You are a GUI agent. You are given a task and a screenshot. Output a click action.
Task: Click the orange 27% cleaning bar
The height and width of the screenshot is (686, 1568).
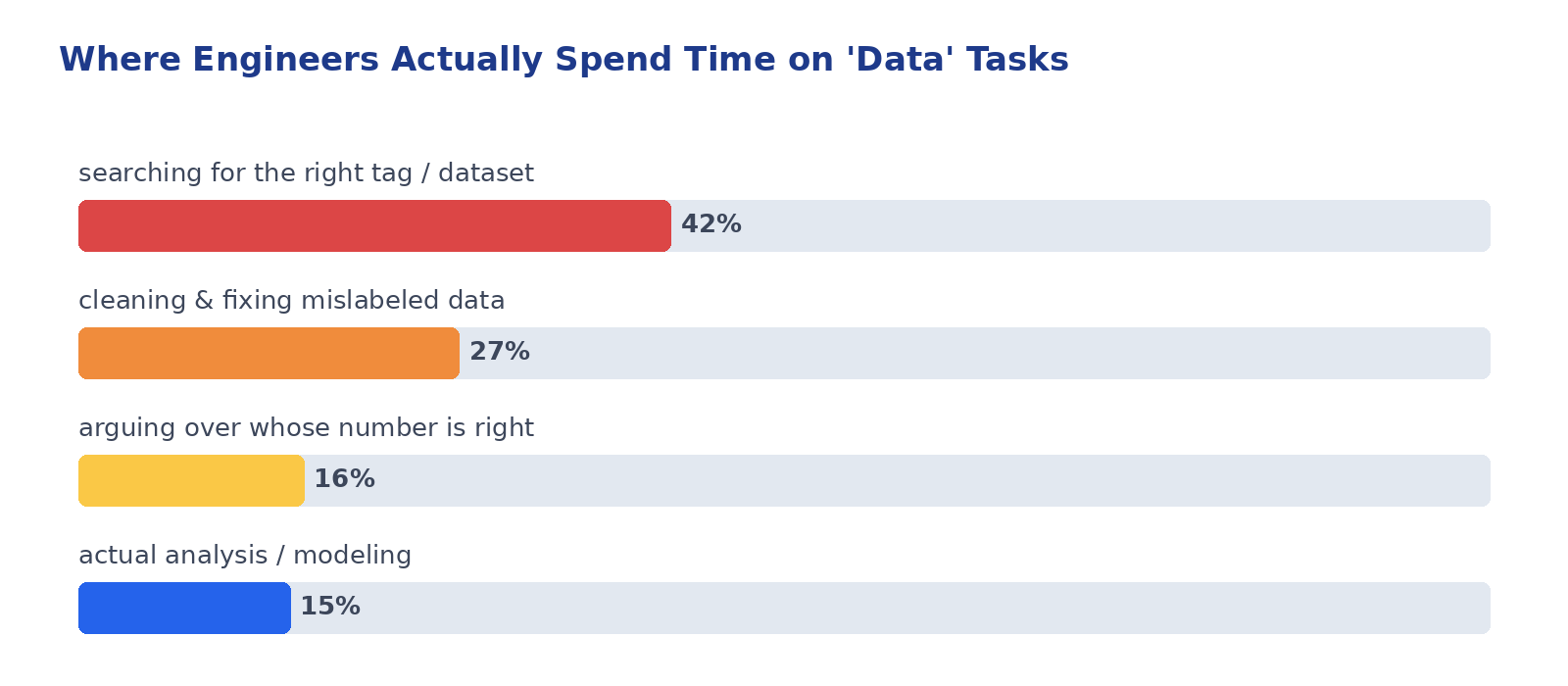pos(269,353)
